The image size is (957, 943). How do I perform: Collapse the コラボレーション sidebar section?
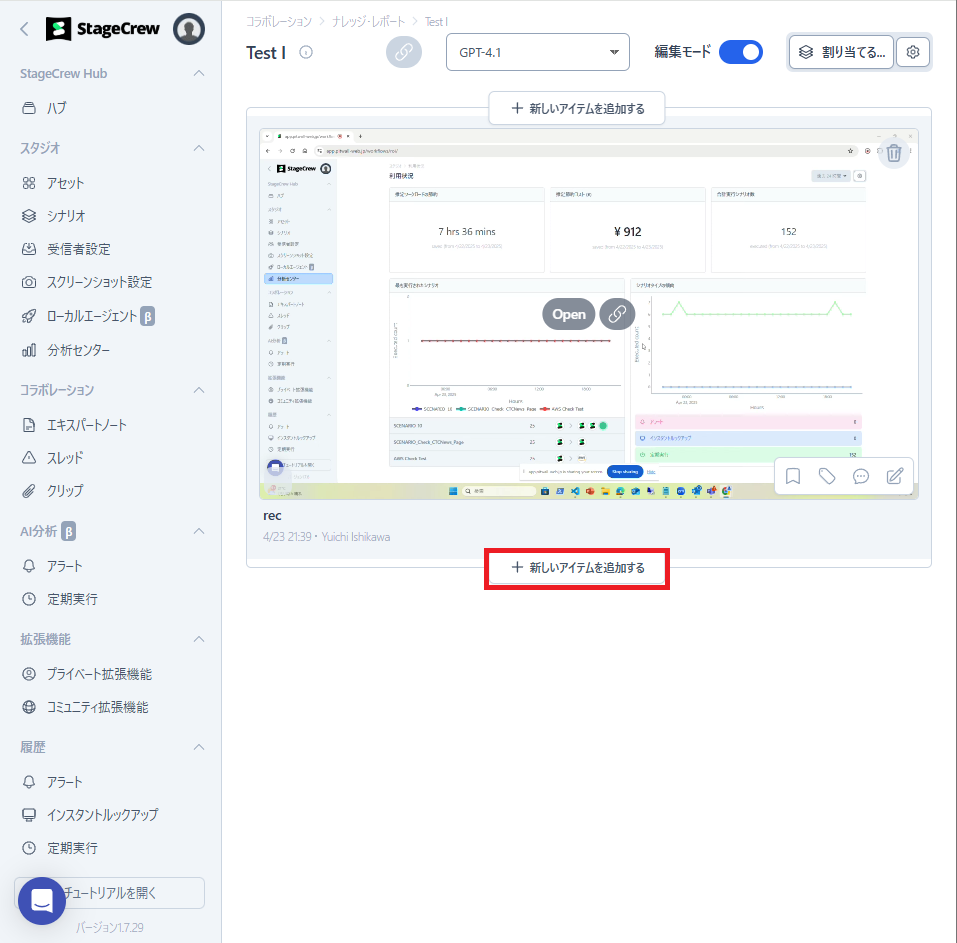[199, 390]
